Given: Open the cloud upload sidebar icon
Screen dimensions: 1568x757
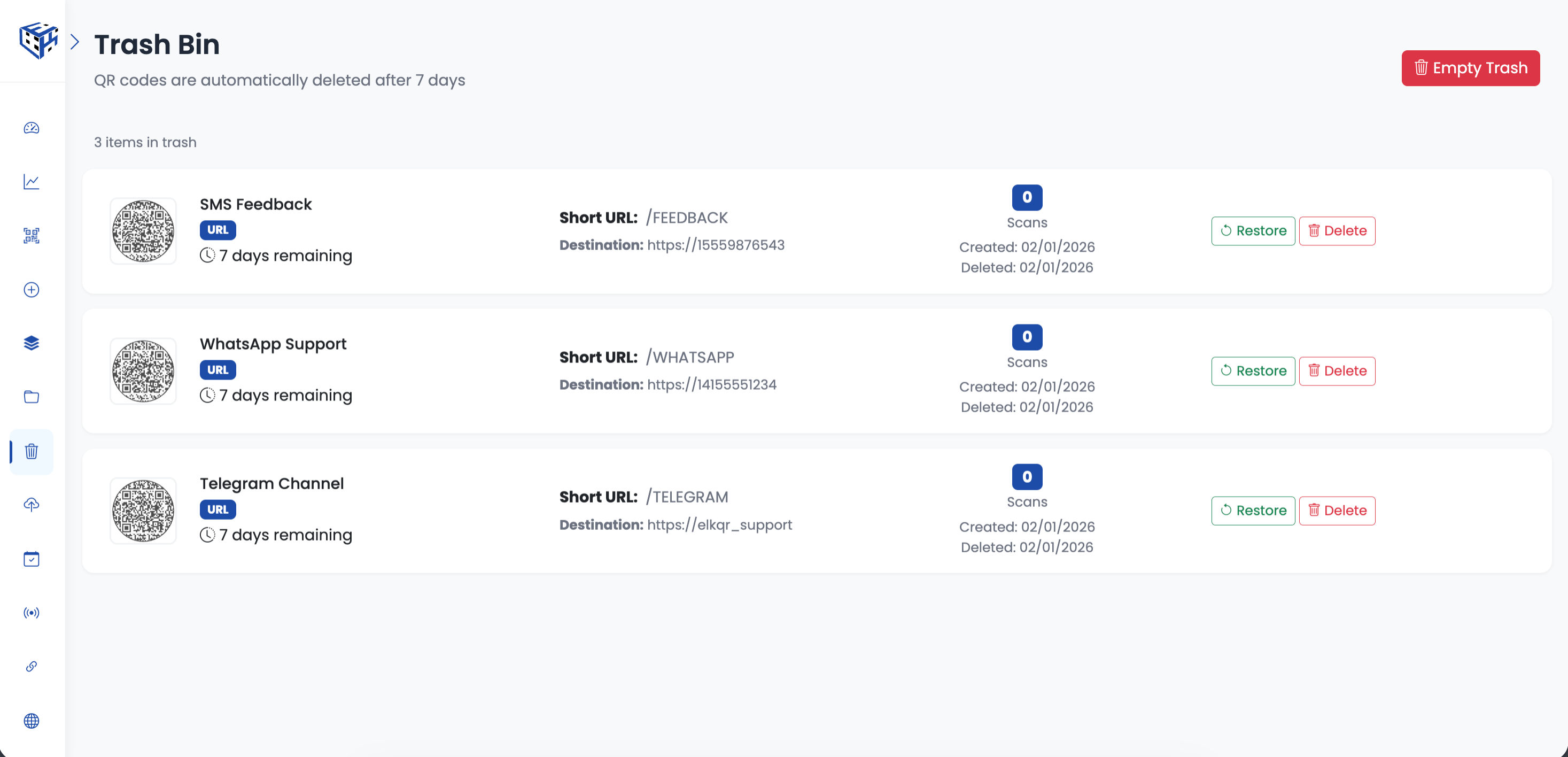Looking at the screenshot, I should pyautogui.click(x=32, y=505).
